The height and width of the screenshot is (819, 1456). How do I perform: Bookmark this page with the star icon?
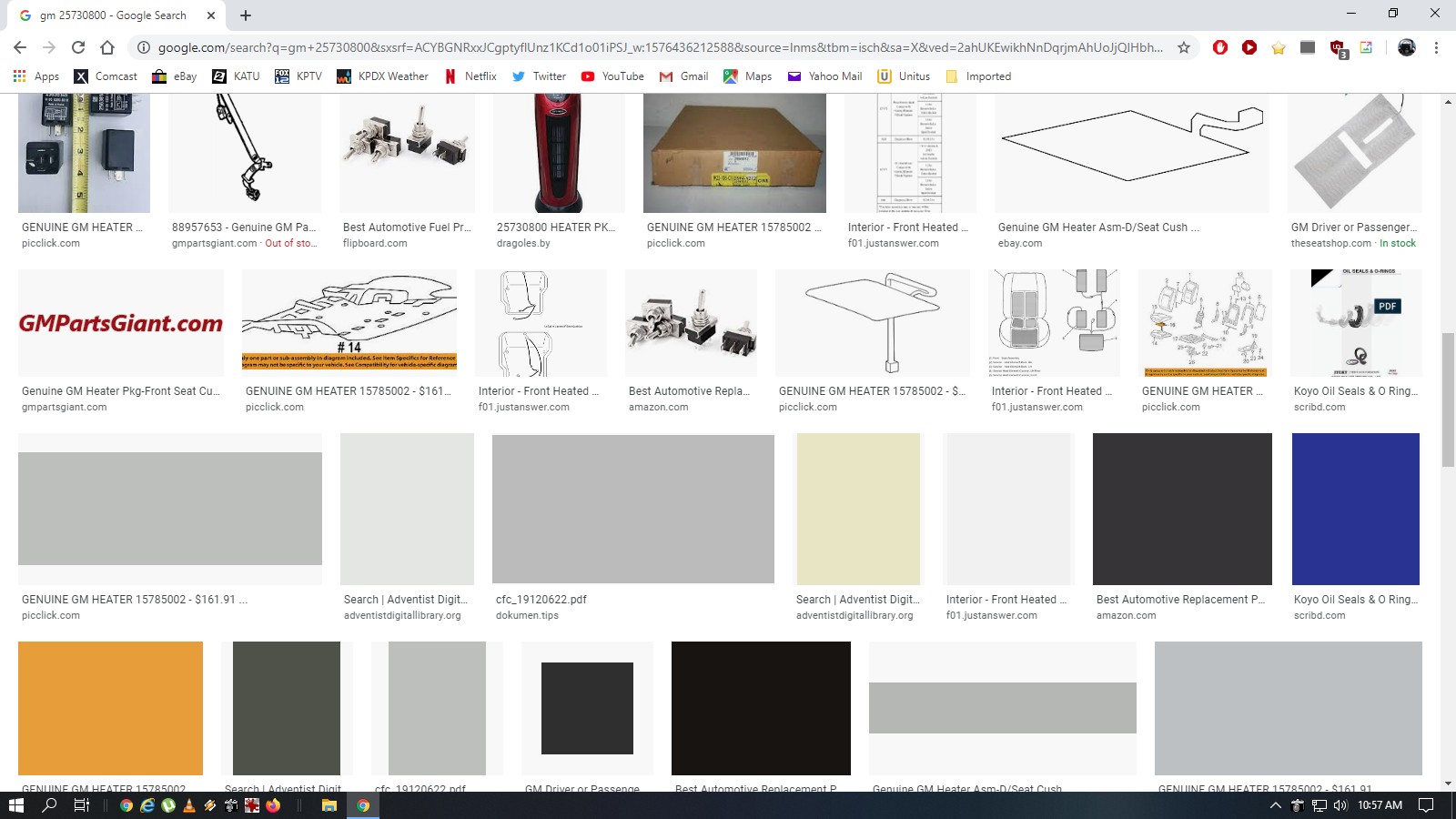tap(1184, 47)
